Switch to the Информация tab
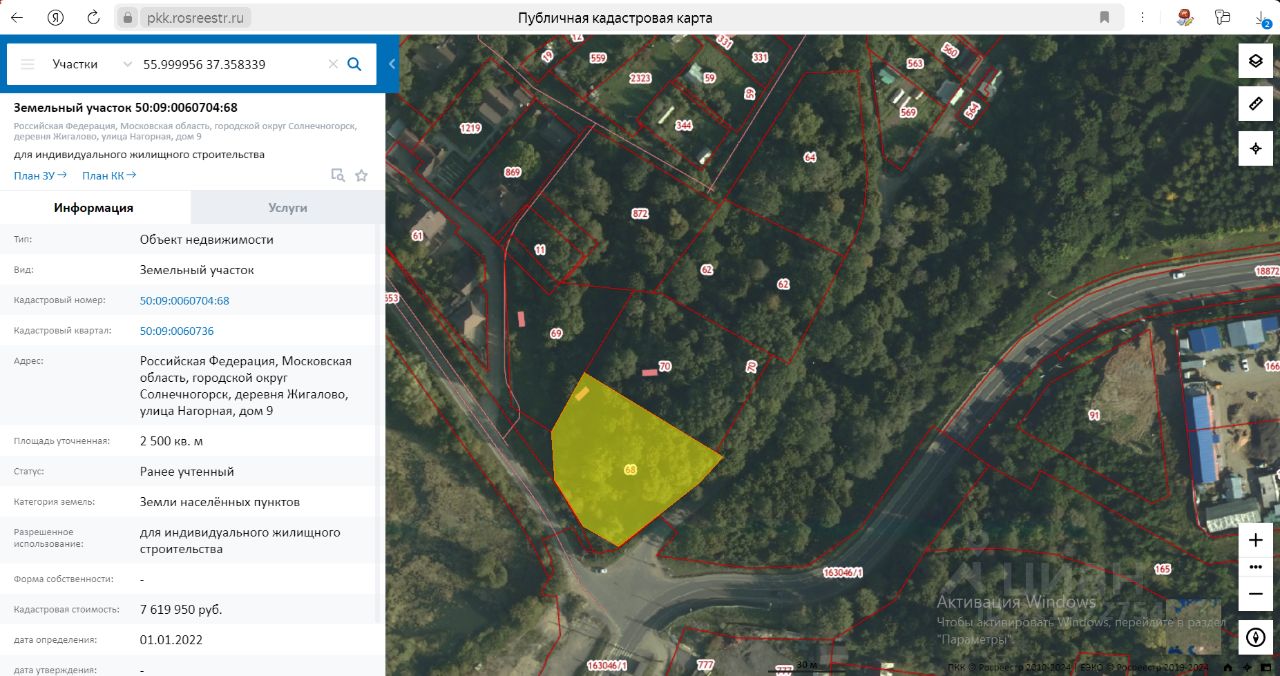Screen dimensions: 1280x676 [x=94, y=208]
